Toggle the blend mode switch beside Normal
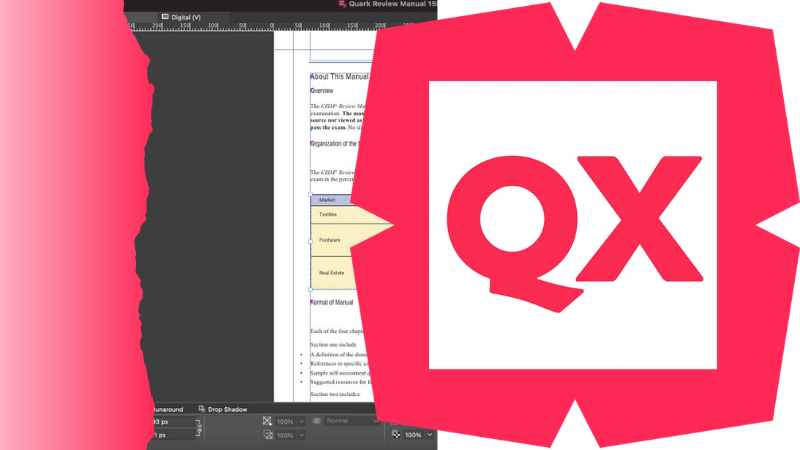The height and width of the screenshot is (450, 800). pyautogui.click(x=316, y=421)
